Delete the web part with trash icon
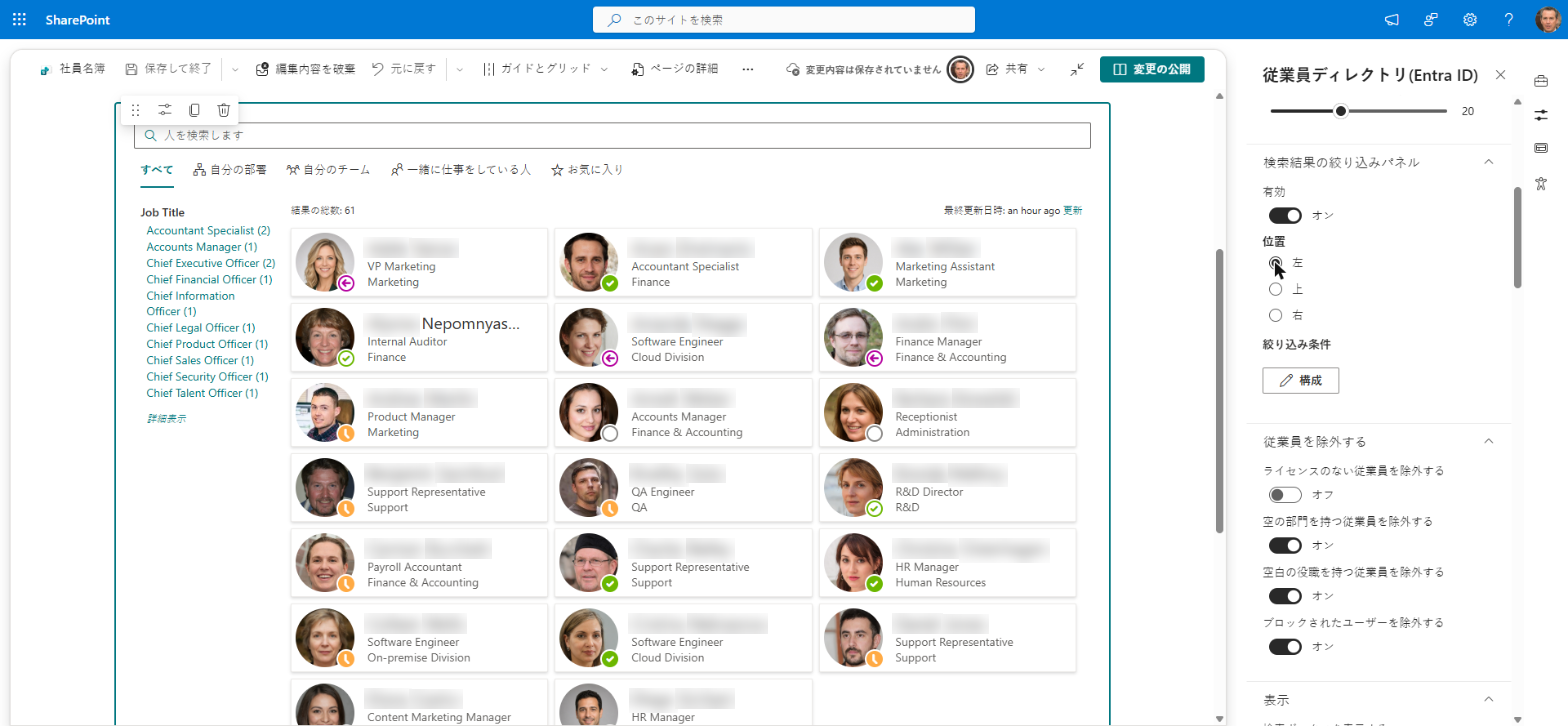The width and height of the screenshot is (1568, 726). (224, 110)
